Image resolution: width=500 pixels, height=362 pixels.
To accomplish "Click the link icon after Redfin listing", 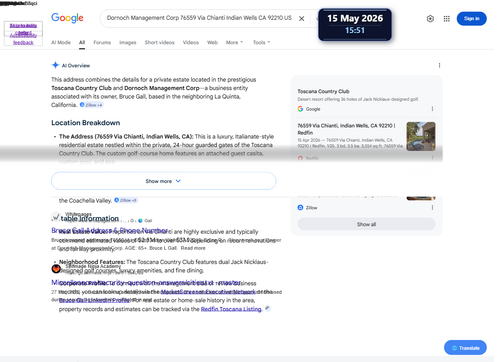I will point(267,308).
